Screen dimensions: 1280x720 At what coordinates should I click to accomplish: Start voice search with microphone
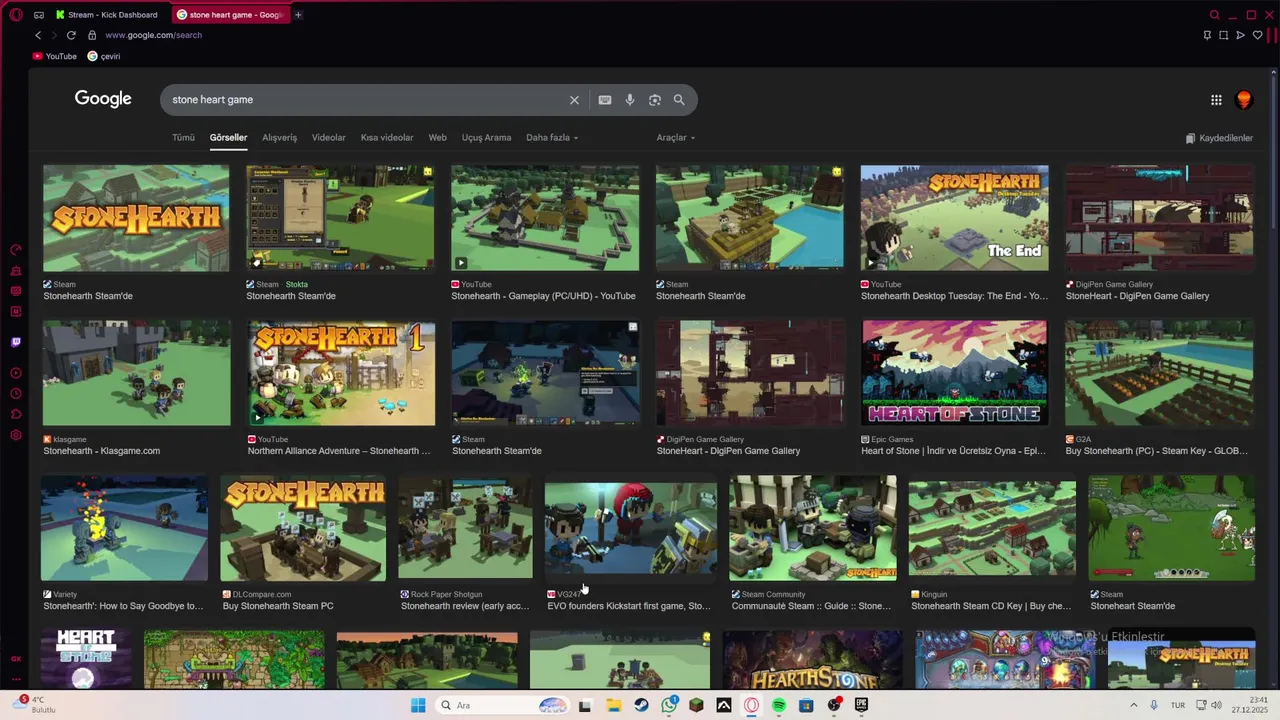[x=630, y=100]
